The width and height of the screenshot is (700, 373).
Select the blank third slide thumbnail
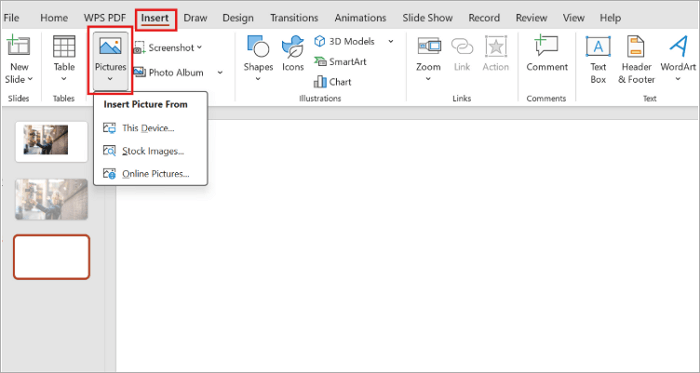pos(51,257)
